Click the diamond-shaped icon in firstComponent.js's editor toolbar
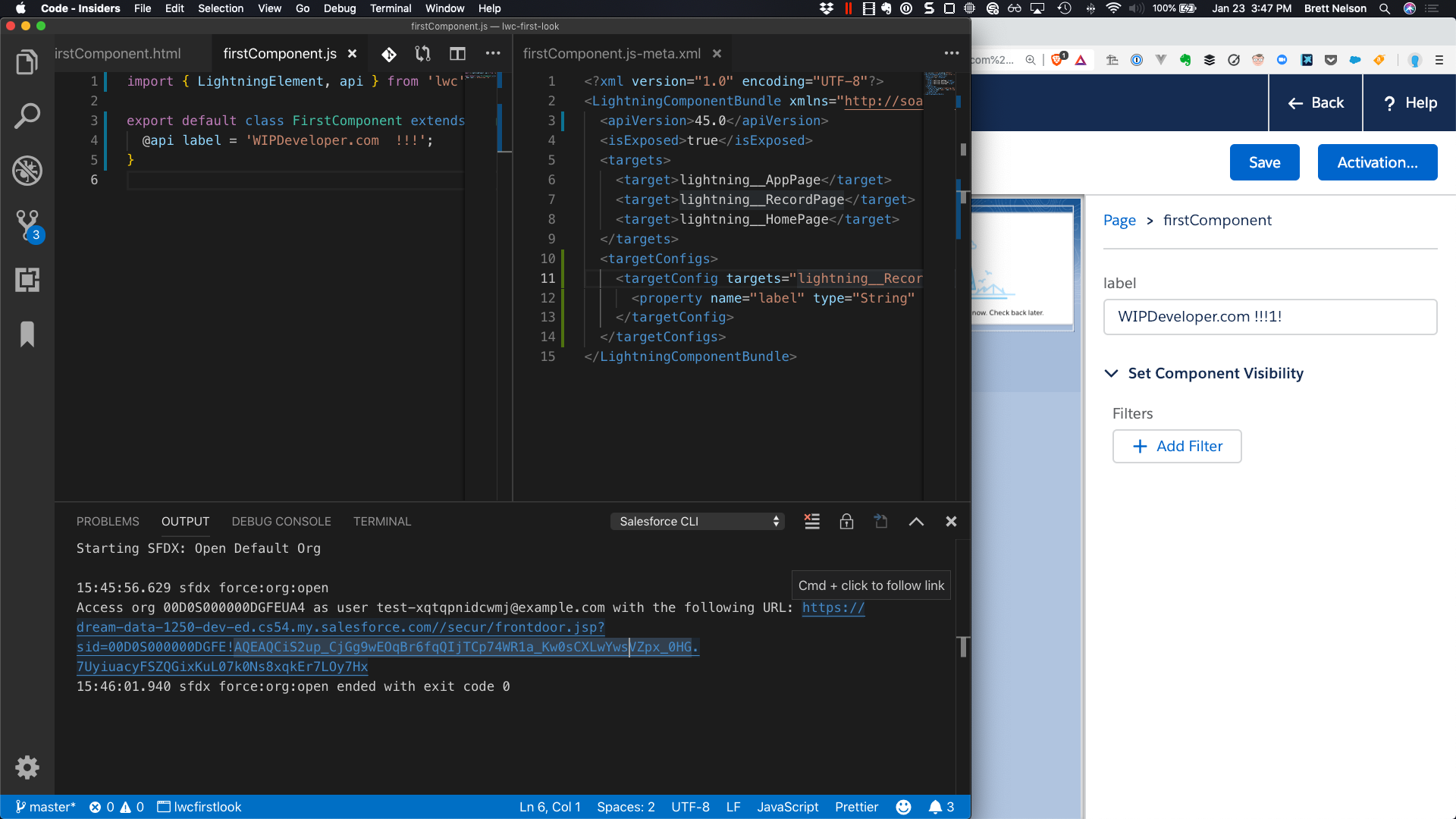 click(389, 54)
